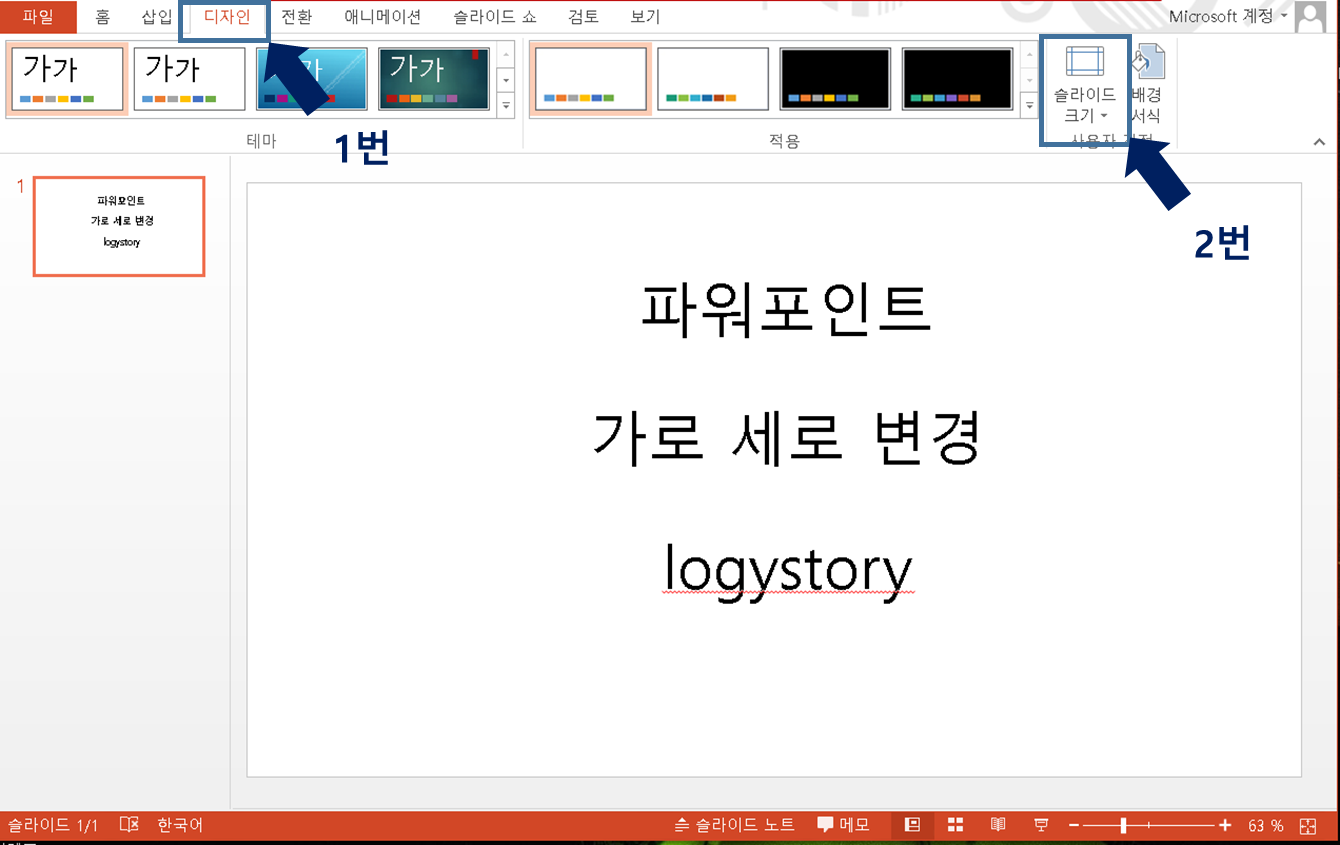
Task: Go to the 전환 tab
Action: 296,17
